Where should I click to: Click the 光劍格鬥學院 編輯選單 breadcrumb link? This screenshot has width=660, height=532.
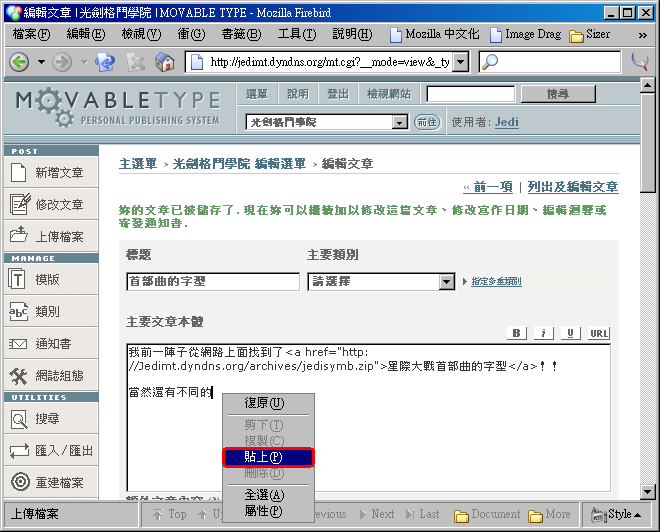pyautogui.click(x=240, y=163)
